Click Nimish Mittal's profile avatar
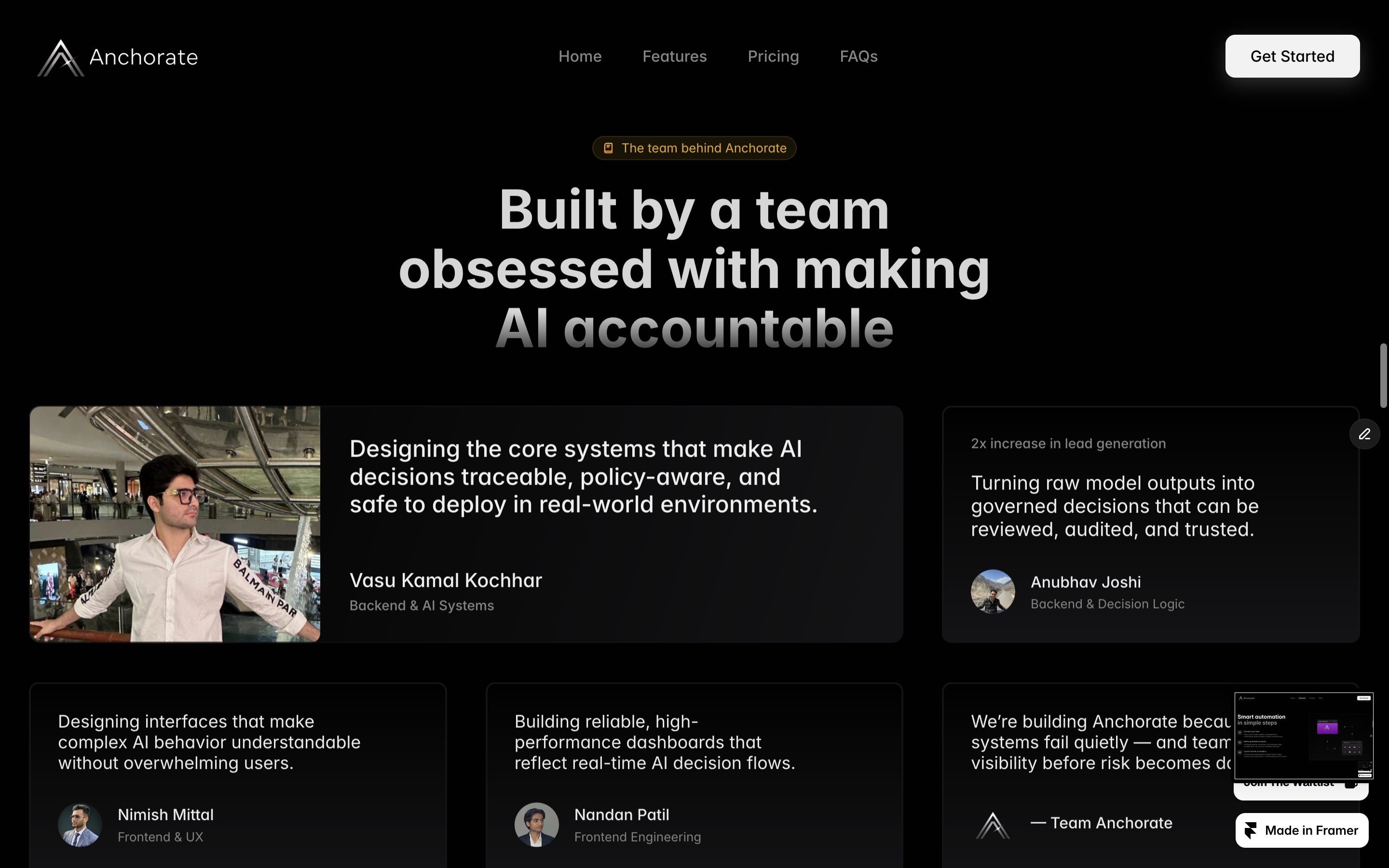Viewport: 1389px width, 868px height. click(x=80, y=825)
